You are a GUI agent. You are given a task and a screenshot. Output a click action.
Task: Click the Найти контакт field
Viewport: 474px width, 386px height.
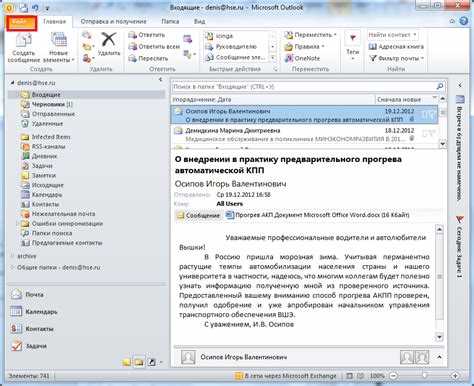[x=392, y=35]
